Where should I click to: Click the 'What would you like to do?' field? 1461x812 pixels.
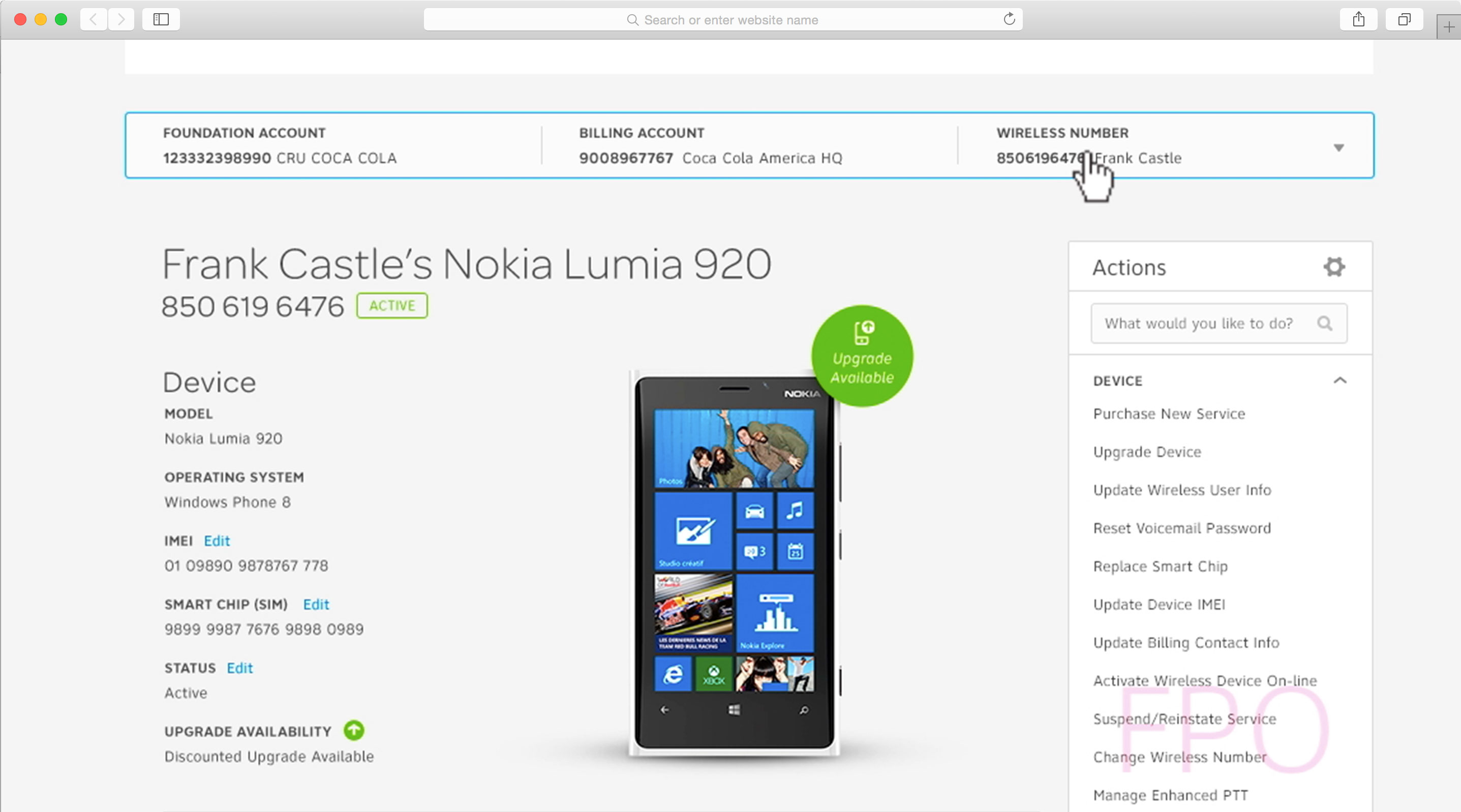(1198, 323)
